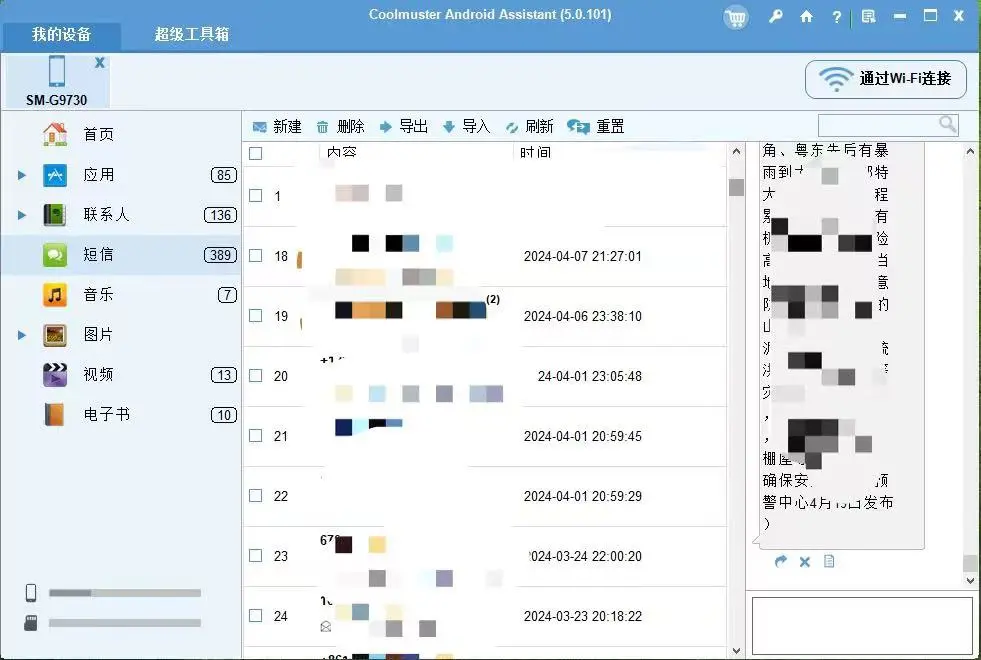The image size is (981, 660).
Task: Click the magnifier search icon
Action: [948, 124]
